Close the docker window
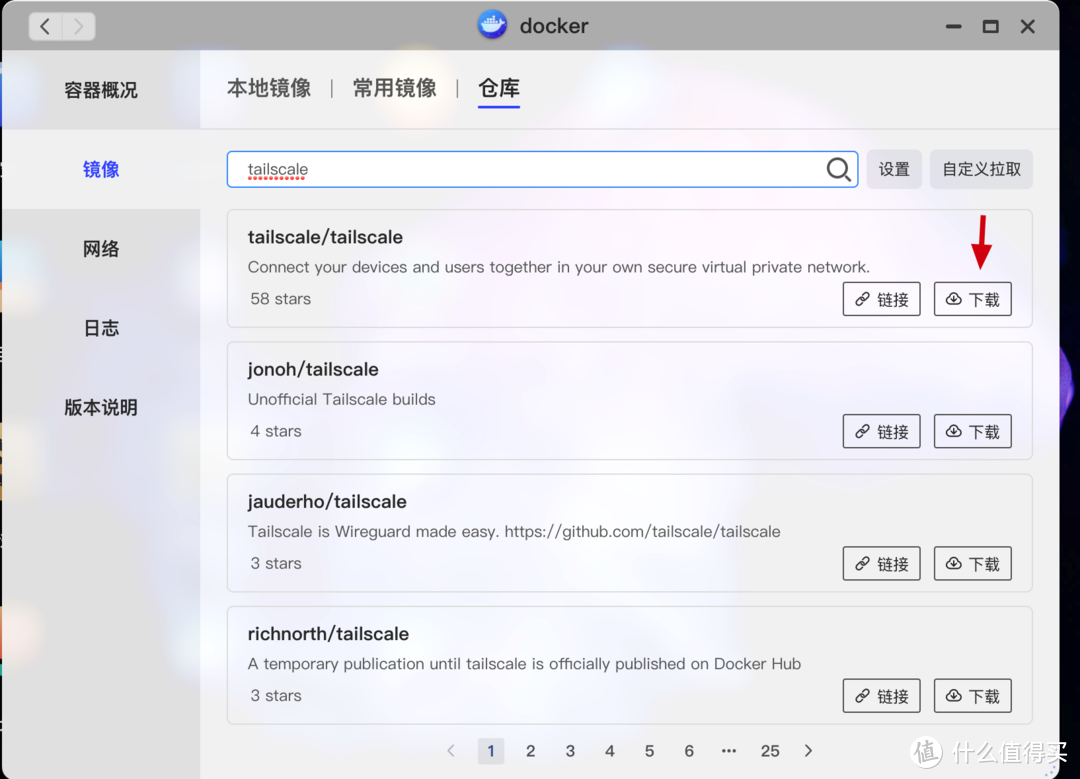1080x779 pixels. coord(1028,27)
